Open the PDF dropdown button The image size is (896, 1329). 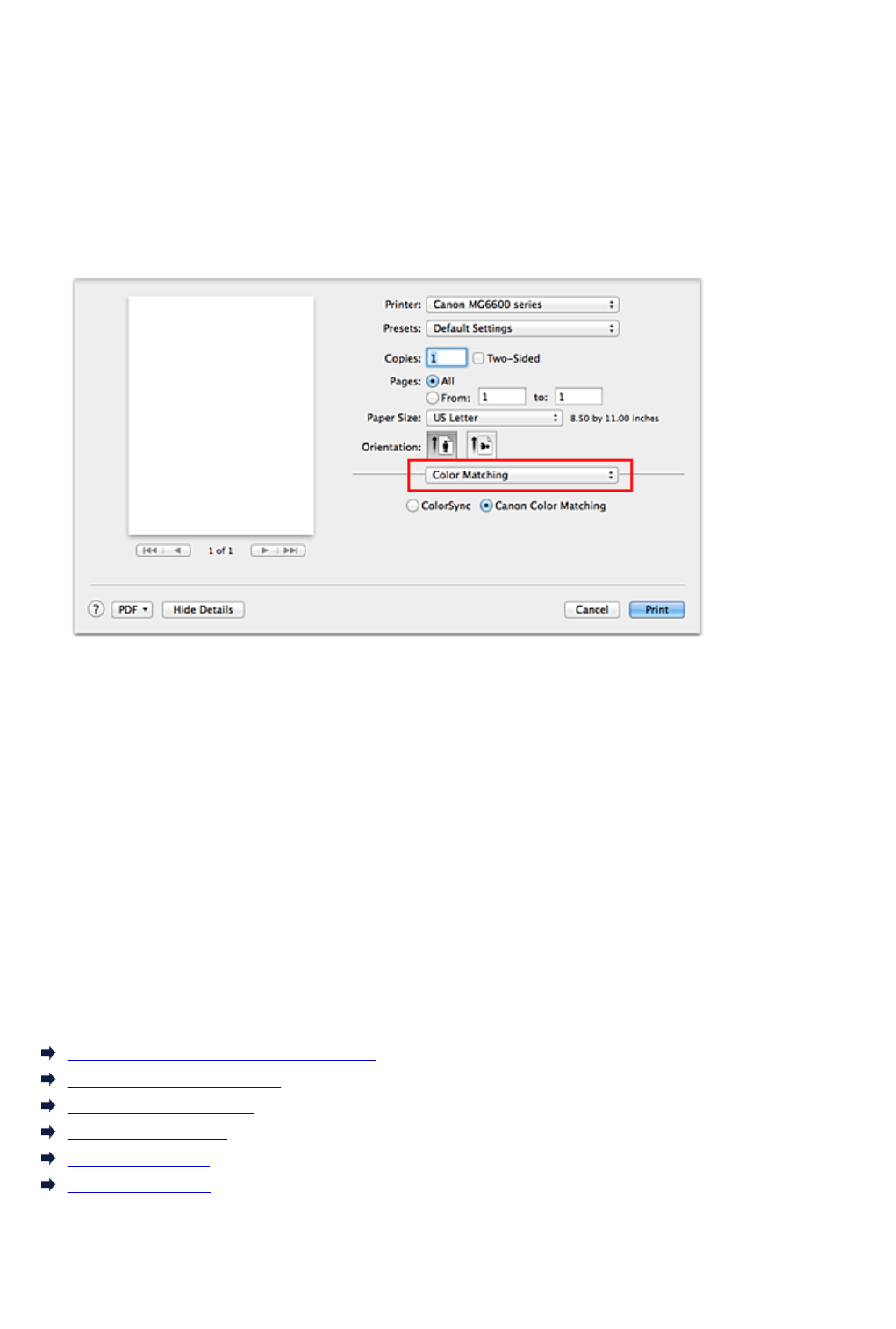pos(132,609)
